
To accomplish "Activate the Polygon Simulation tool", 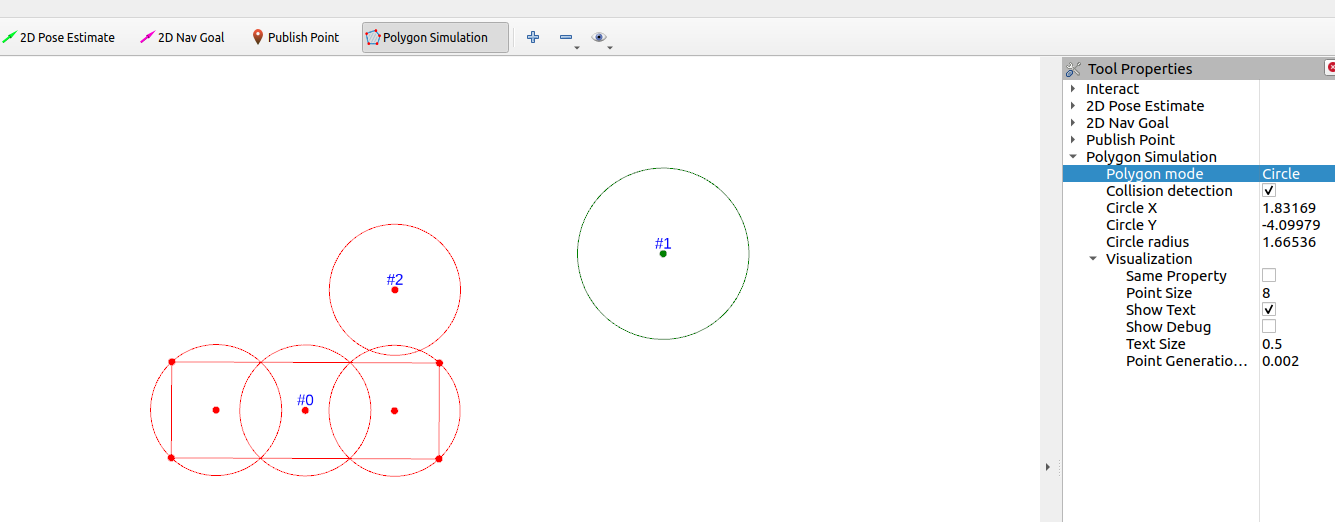I will [x=435, y=37].
